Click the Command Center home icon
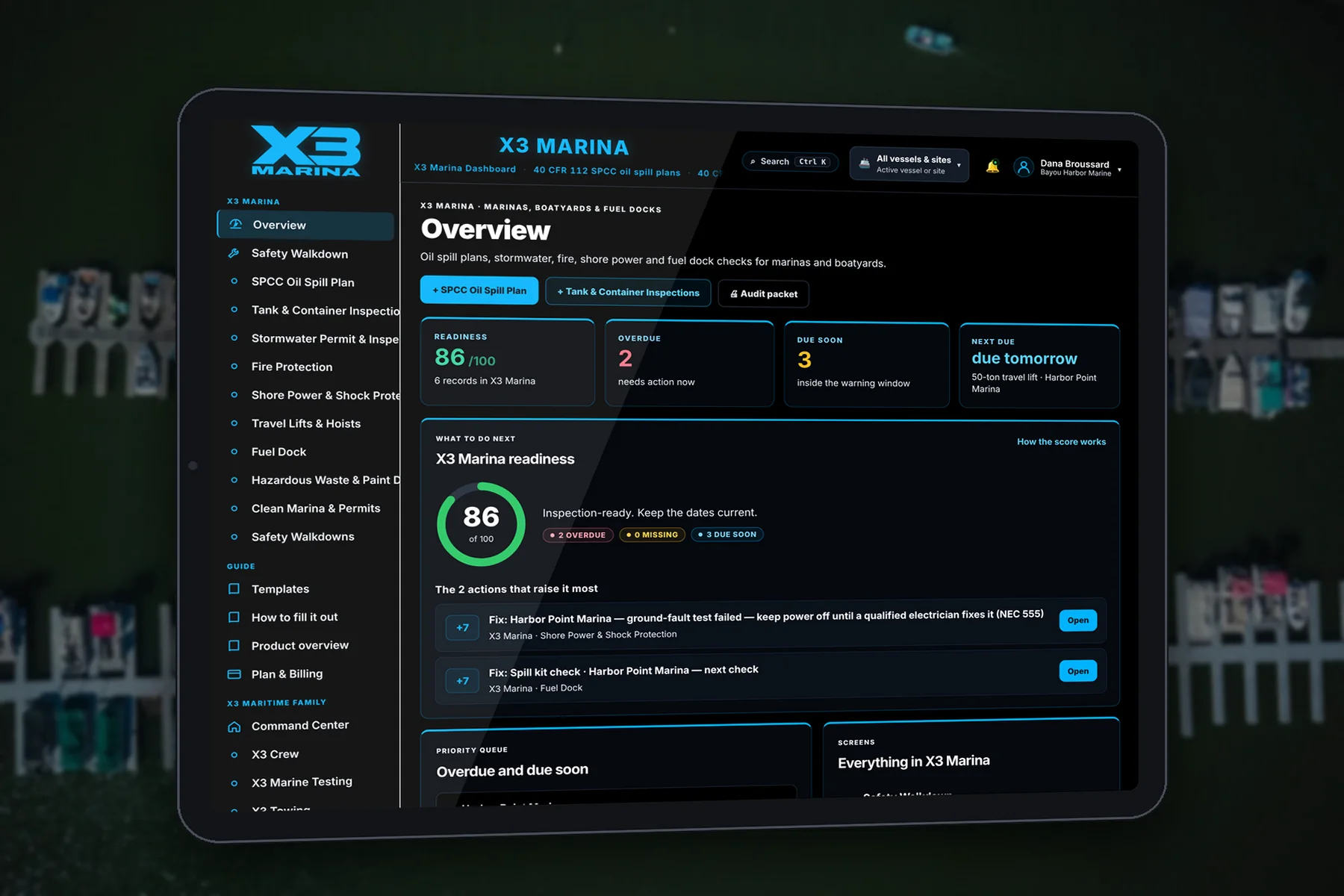The image size is (1344, 896). (234, 727)
